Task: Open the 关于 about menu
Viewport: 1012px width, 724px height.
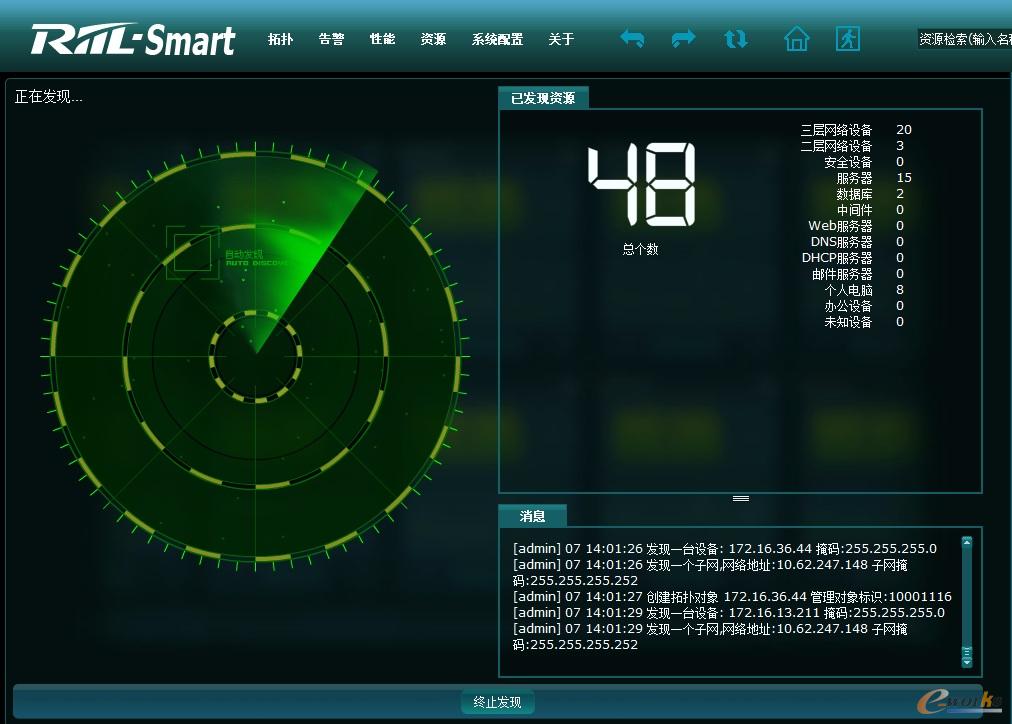Action: [x=560, y=38]
